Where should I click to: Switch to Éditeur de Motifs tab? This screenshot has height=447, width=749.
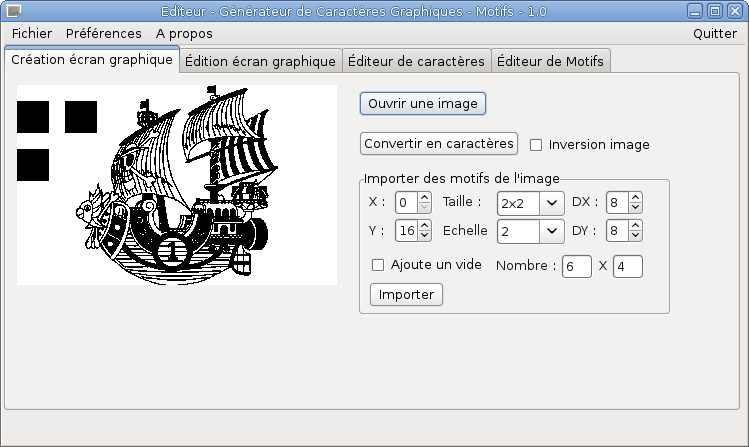point(550,61)
